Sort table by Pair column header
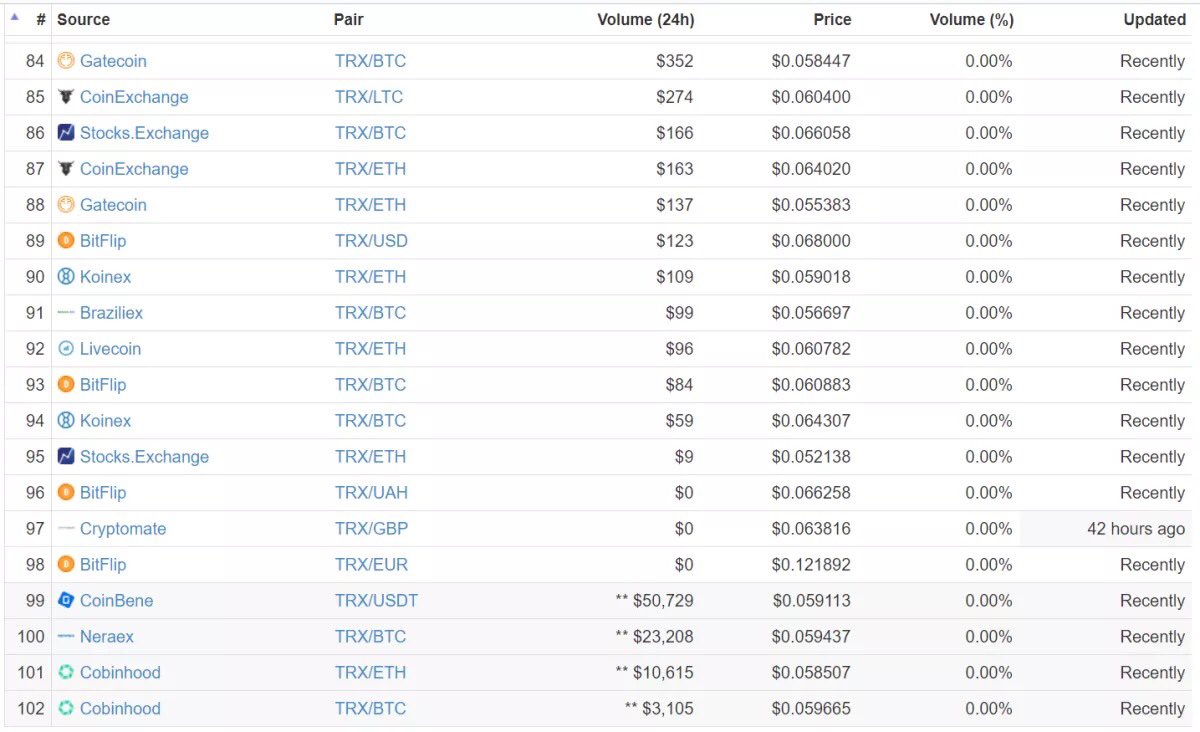 click(x=349, y=19)
